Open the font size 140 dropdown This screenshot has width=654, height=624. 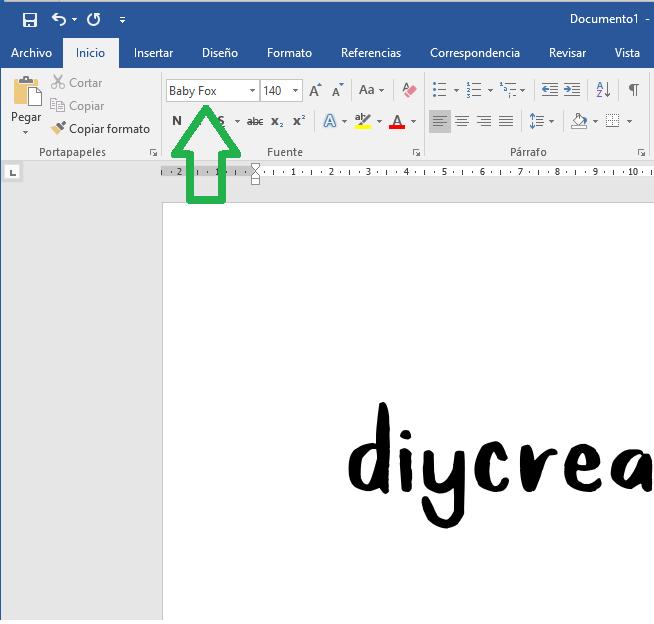coord(295,91)
